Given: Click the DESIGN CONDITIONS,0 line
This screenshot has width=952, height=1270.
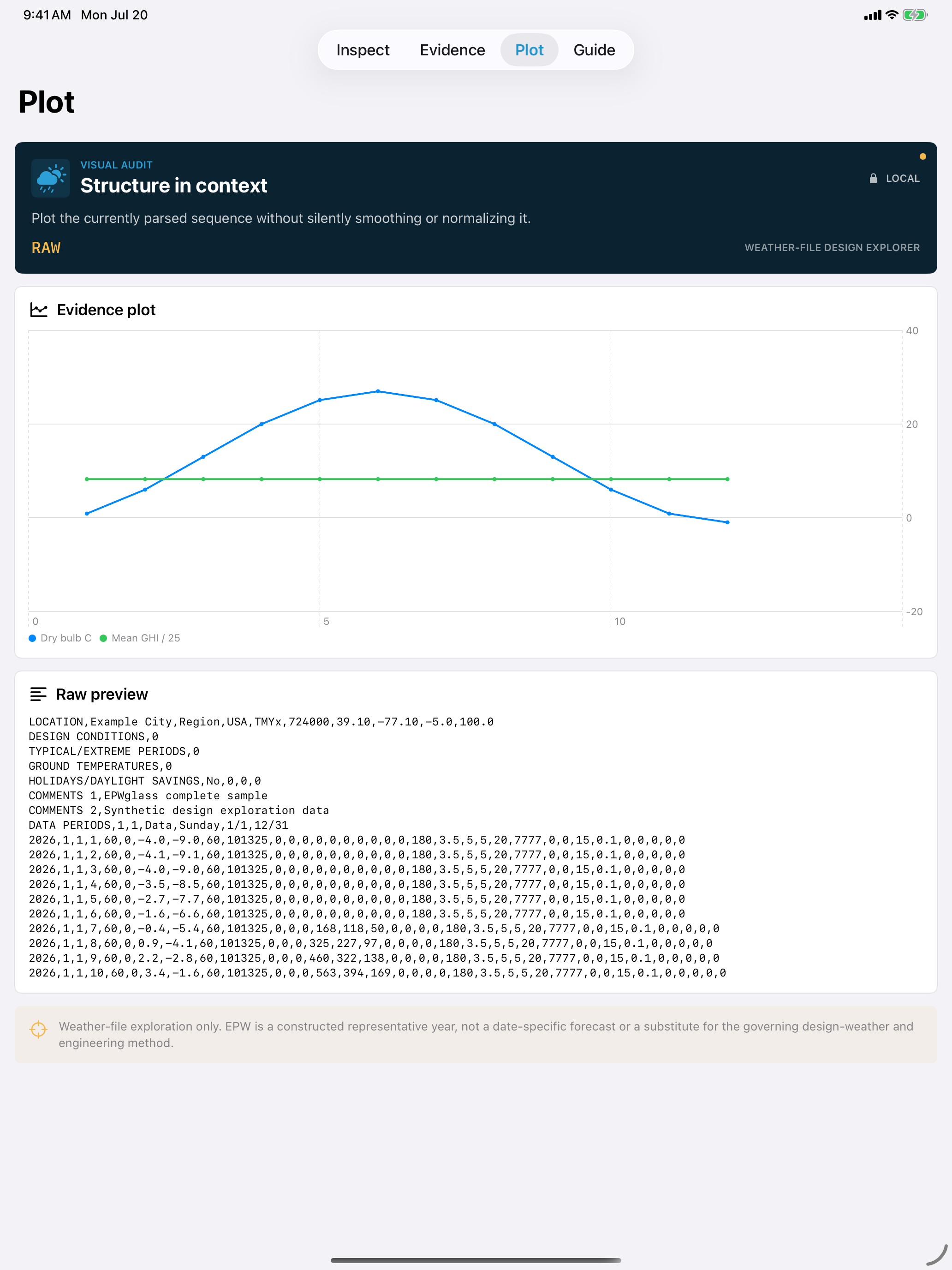Looking at the screenshot, I should pyautogui.click(x=94, y=737).
